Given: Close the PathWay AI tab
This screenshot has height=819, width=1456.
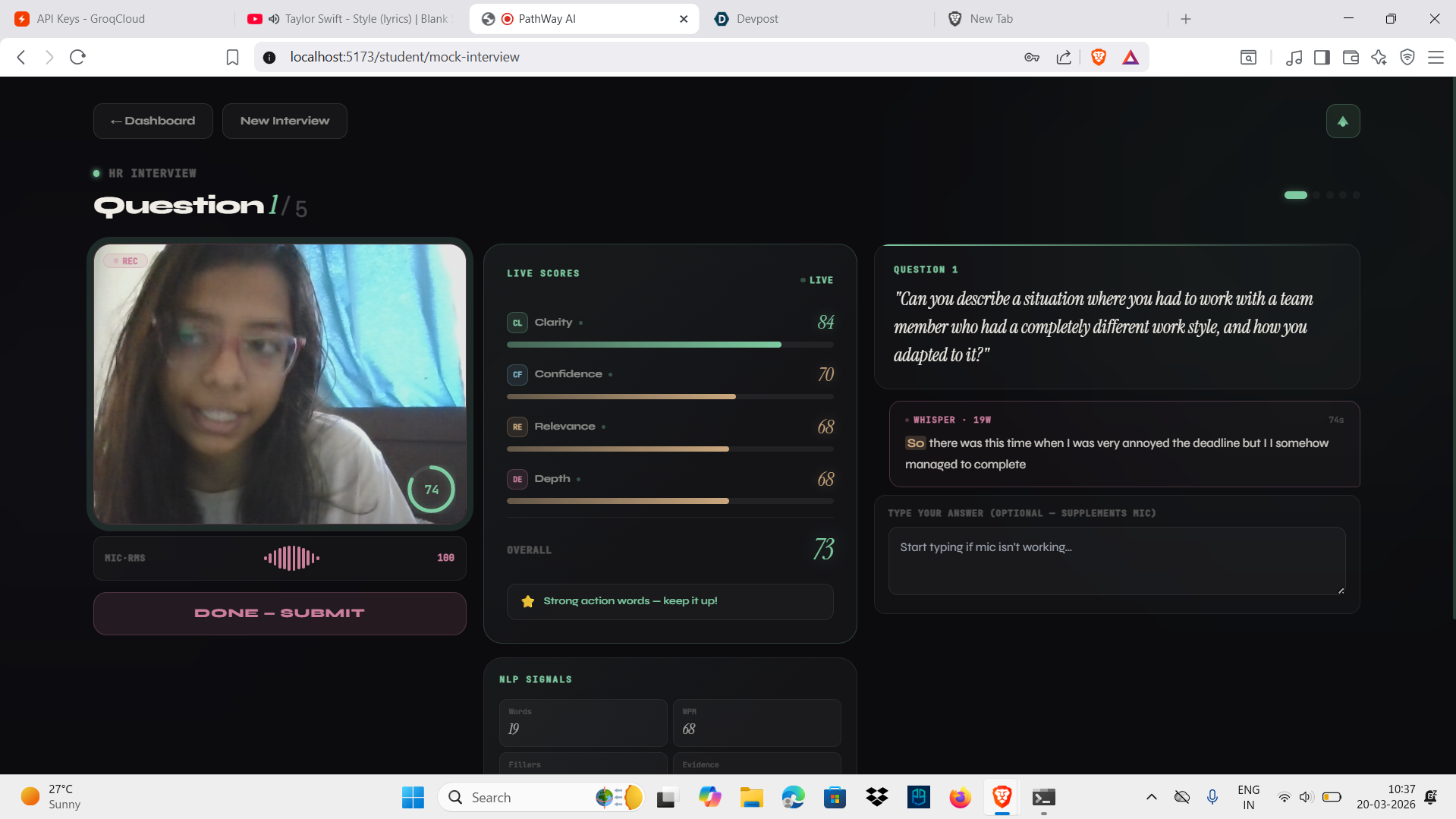Looking at the screenshot, I should coord(683,19).
